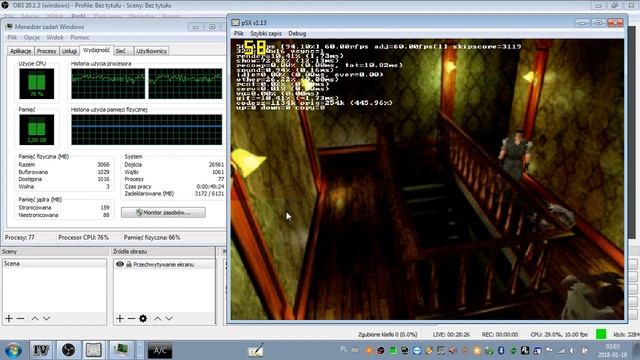640x360 pixels.
Task: Click OBS 'Zgubione klatki 0 (0.0%)' status text
Action: pos(388,335)
